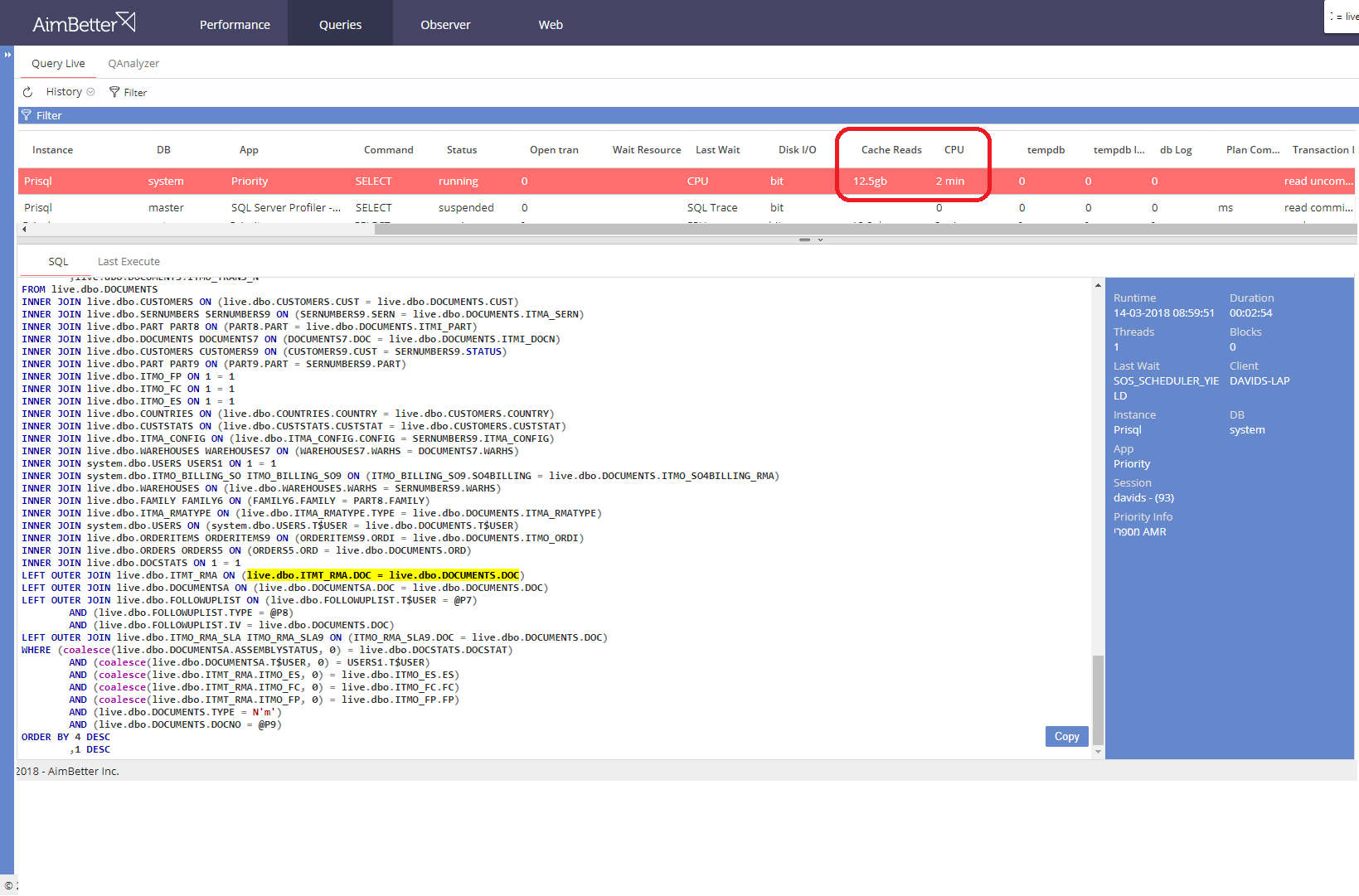Sort by Disk I/O column header
This screenshot has width=1359, height=896.
click(x=797, y=150)
